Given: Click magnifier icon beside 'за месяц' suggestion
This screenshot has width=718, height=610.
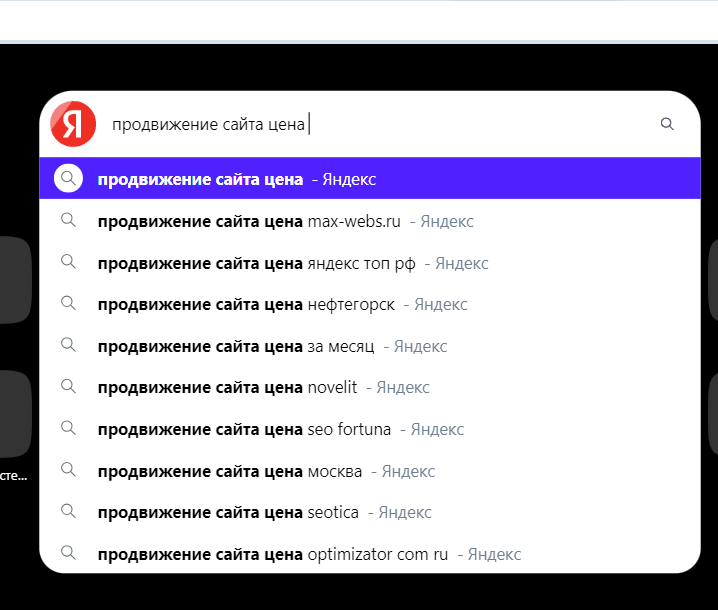Looking at the screenshot, I should tap(68, 344).
